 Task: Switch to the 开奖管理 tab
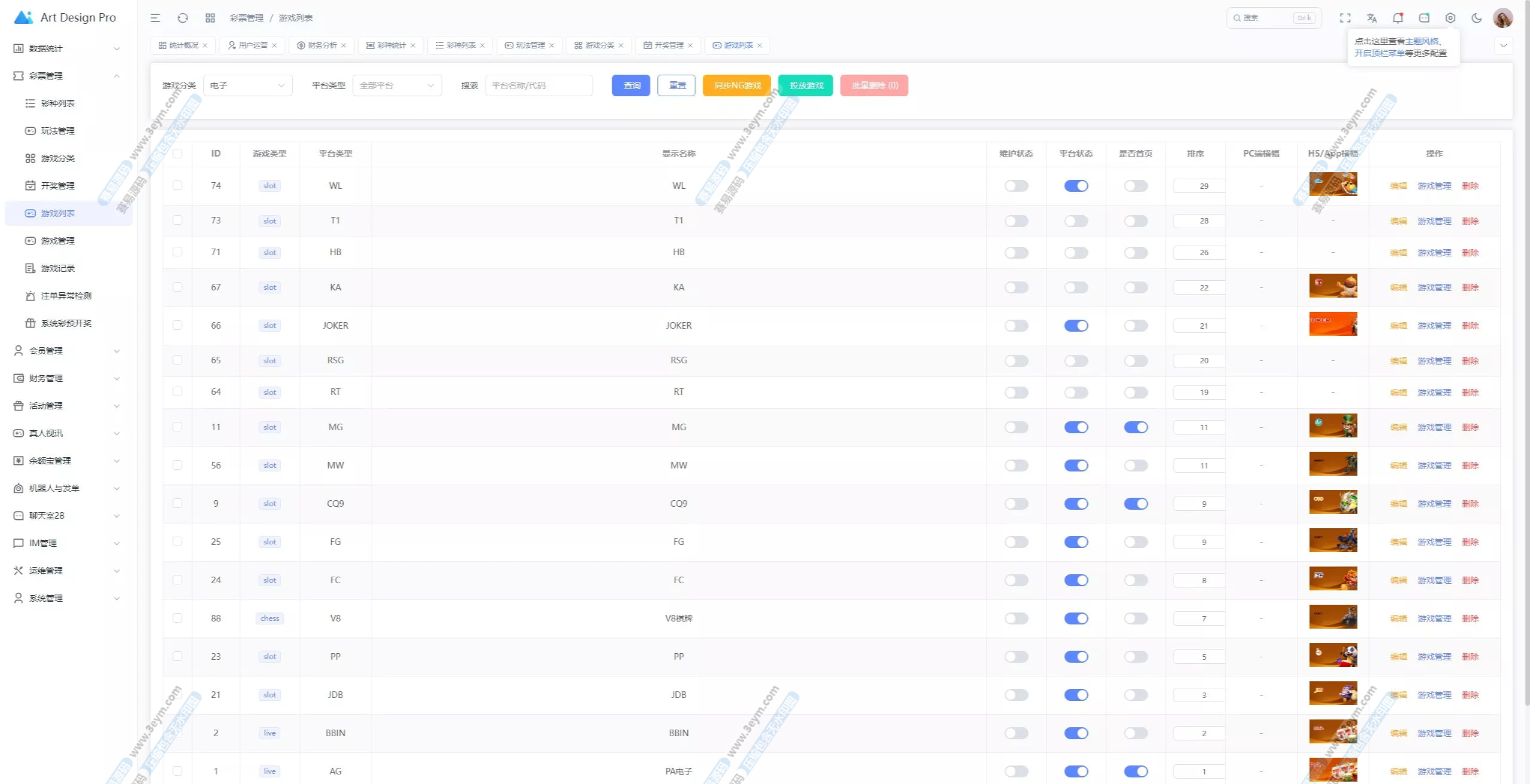(668, 45)
